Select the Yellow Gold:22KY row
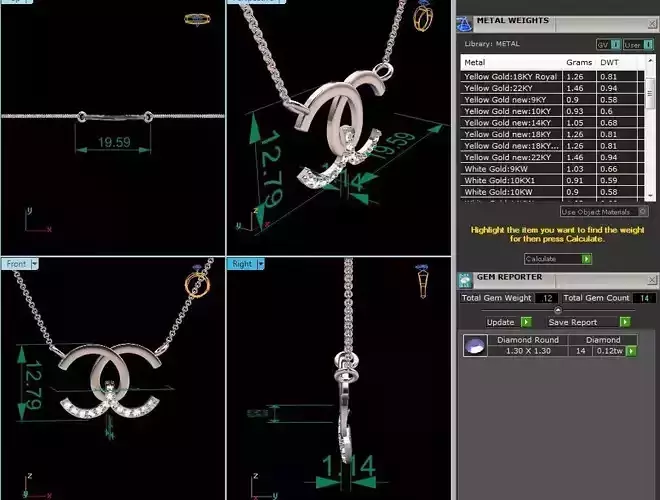The image size is (660, 500). (552, 88)
